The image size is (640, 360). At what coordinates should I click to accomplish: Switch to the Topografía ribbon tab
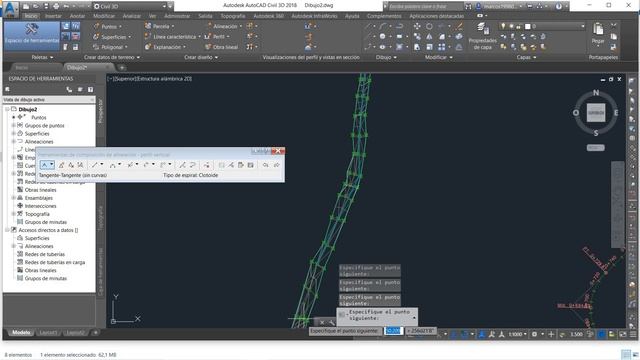pyautogui.click(x=233, y=16)
